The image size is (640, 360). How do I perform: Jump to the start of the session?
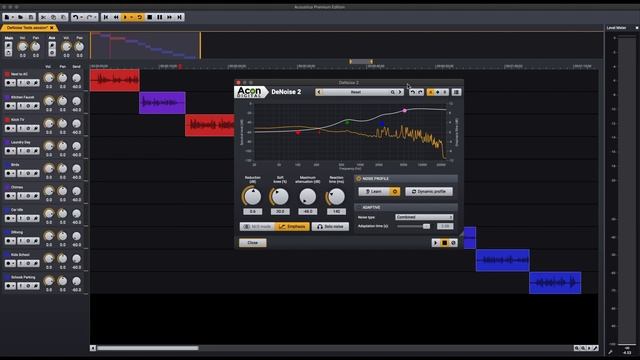(x=106, y=17)
